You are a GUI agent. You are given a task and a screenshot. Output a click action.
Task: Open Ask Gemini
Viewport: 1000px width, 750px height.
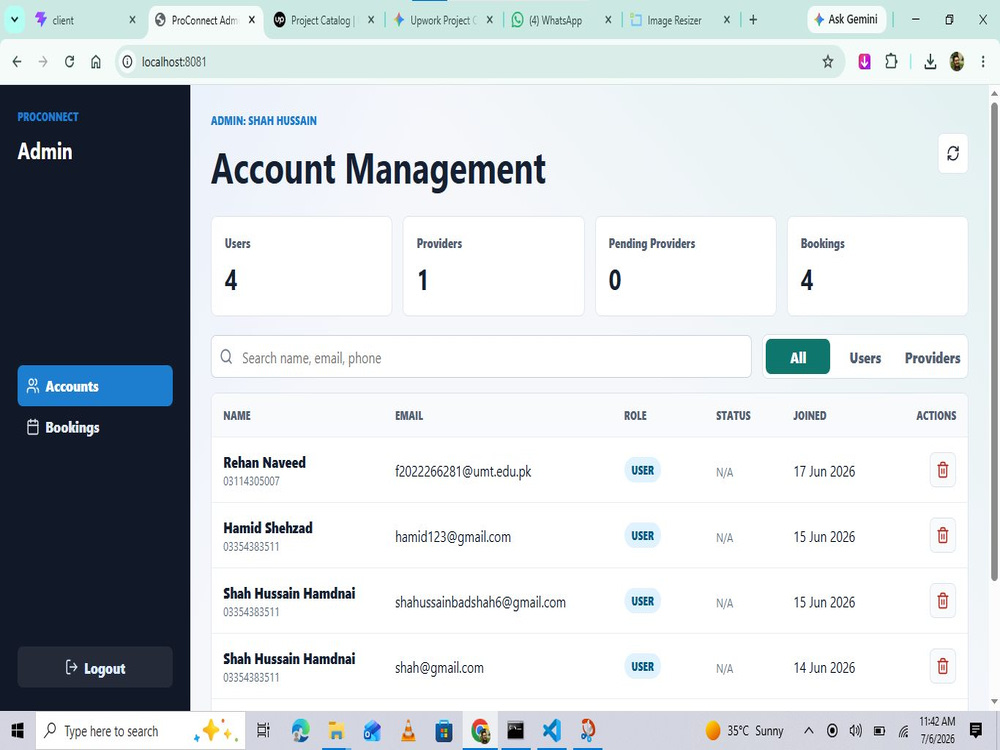[x=847, y=20]
